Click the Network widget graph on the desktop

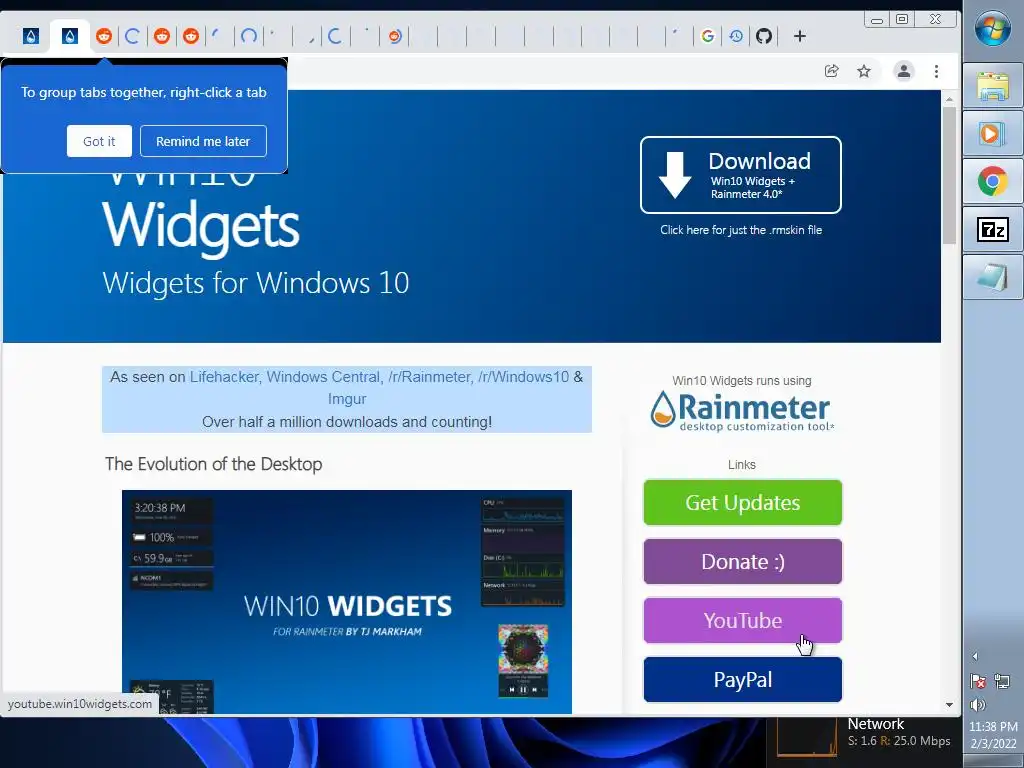(x=807, y=738)
